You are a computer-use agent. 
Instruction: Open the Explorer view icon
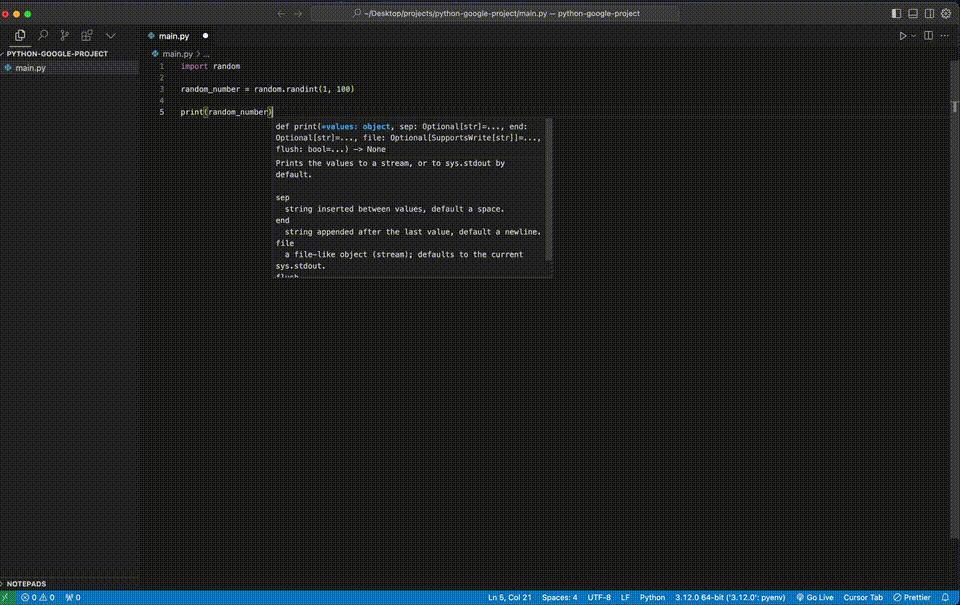click(x=20, y=35)
